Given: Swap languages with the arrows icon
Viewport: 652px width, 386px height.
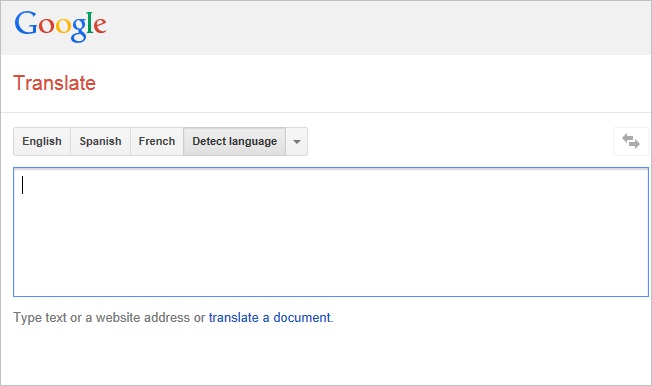Looking at the screenshot, I should click(x=630, y=141).
